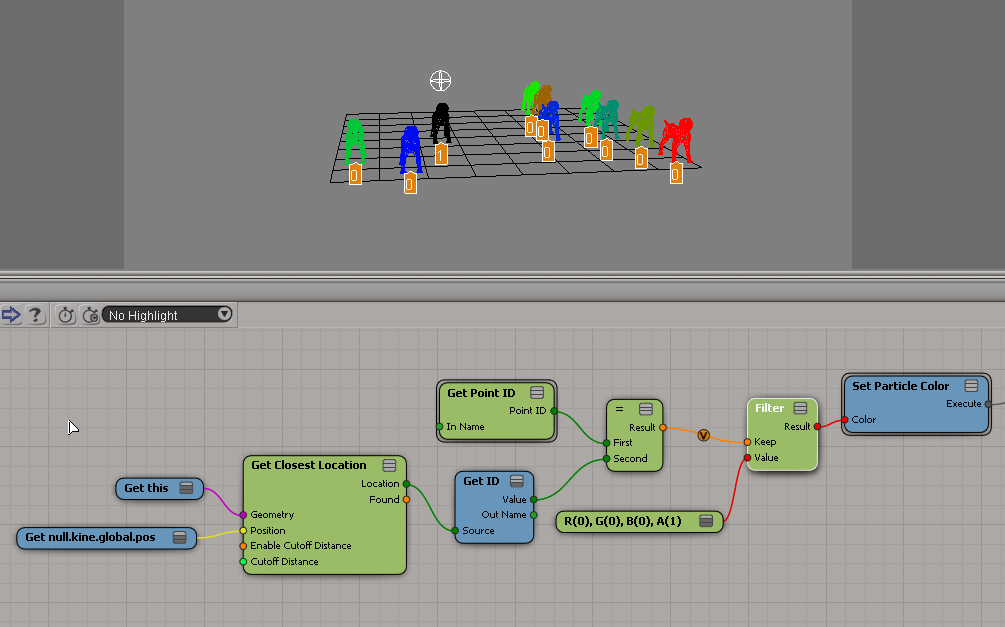
Task: Collapse the Get Closest Location node
Action: click(x=389, y=465)
